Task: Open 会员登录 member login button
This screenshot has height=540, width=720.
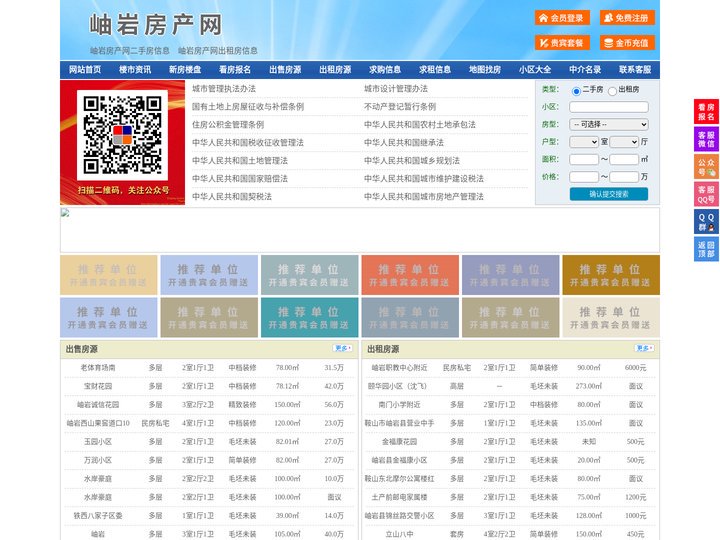Action: 562,18
